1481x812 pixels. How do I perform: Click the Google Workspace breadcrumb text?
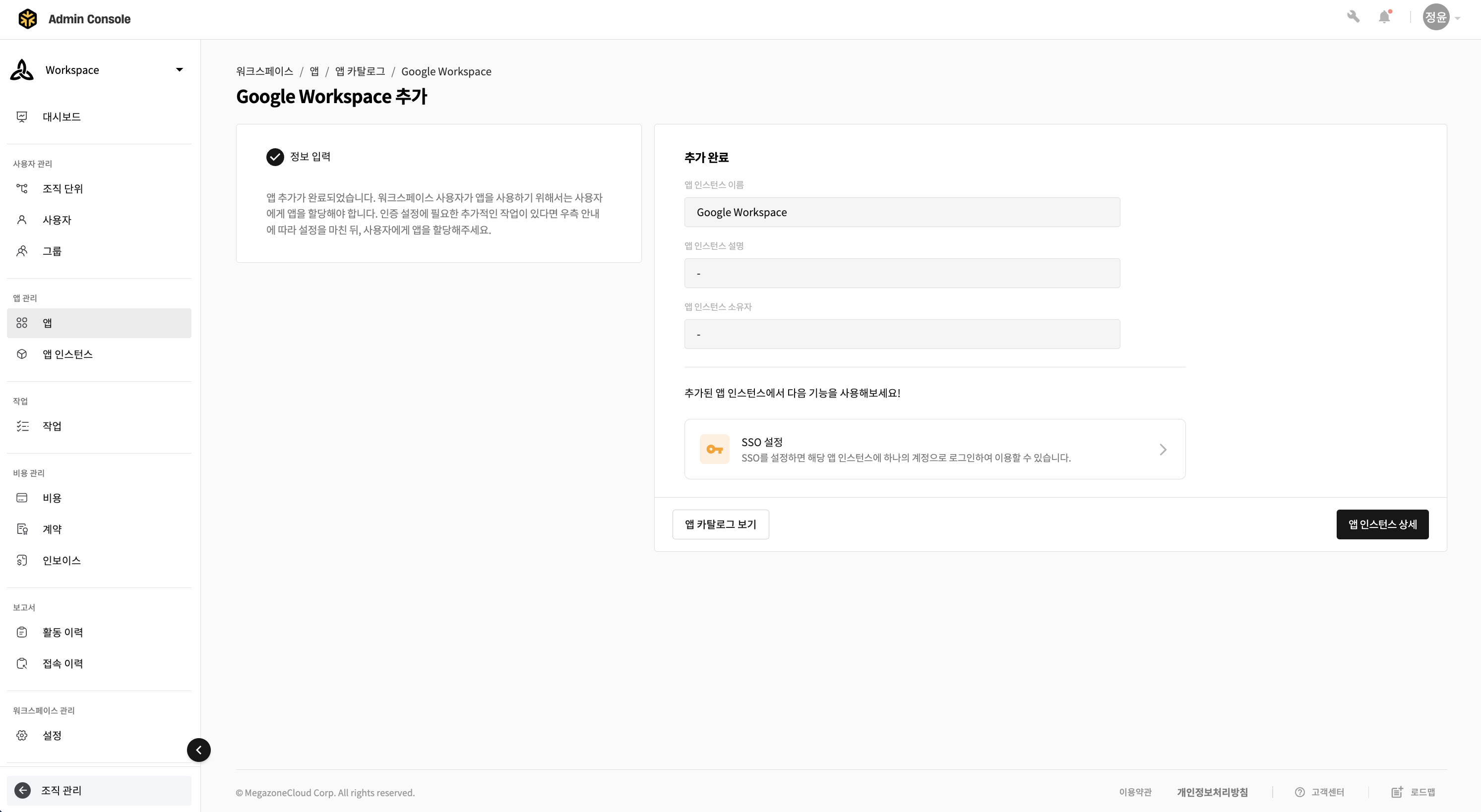click(x=446, y=71)
